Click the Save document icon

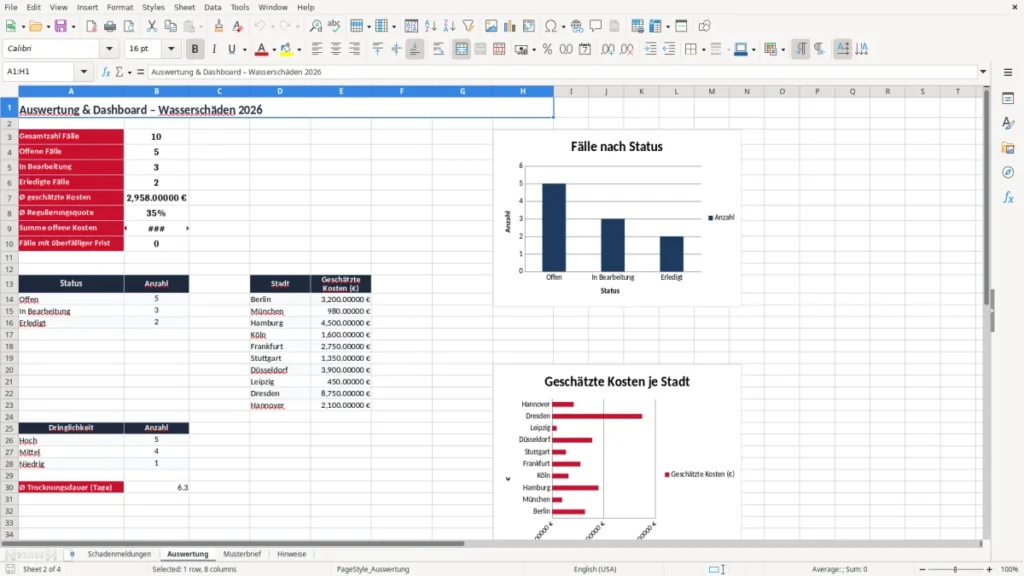61,26
